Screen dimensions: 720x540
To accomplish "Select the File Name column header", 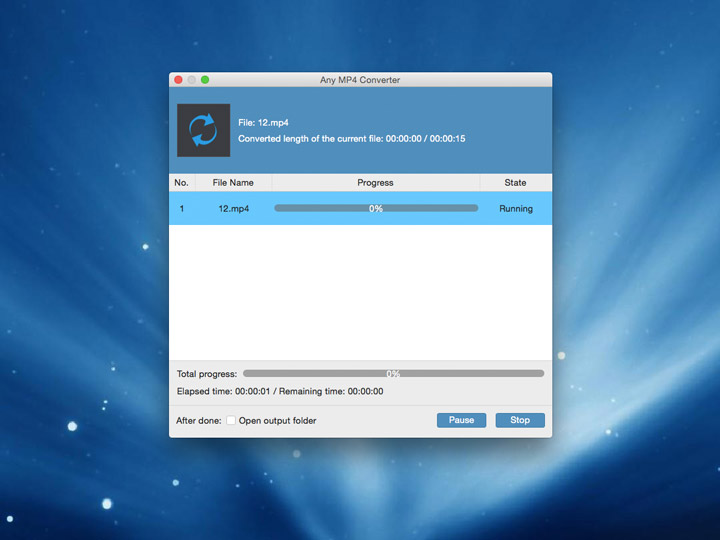I will click(x=233, y=183).
